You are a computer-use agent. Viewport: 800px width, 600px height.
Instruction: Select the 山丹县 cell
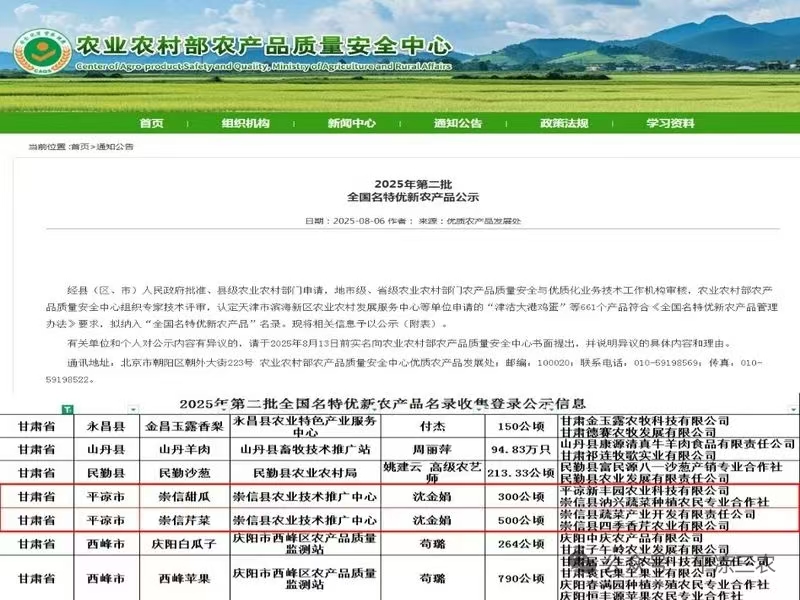point(106,449)
